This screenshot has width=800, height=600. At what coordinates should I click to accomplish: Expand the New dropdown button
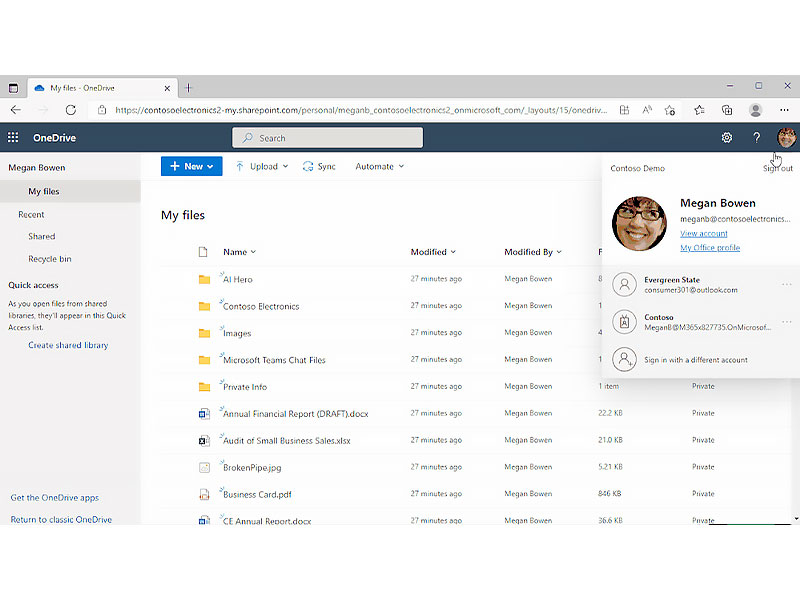pos(191,166)
